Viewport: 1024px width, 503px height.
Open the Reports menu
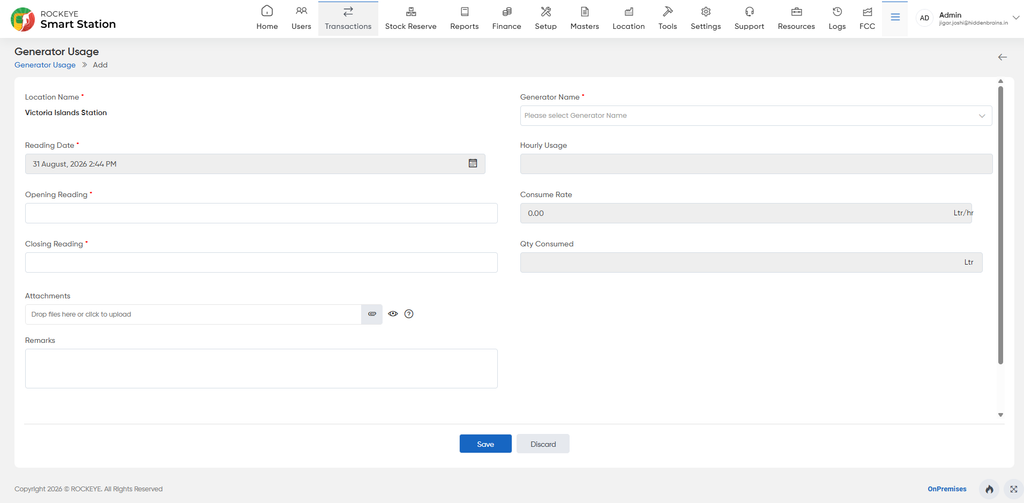point(464,18)
